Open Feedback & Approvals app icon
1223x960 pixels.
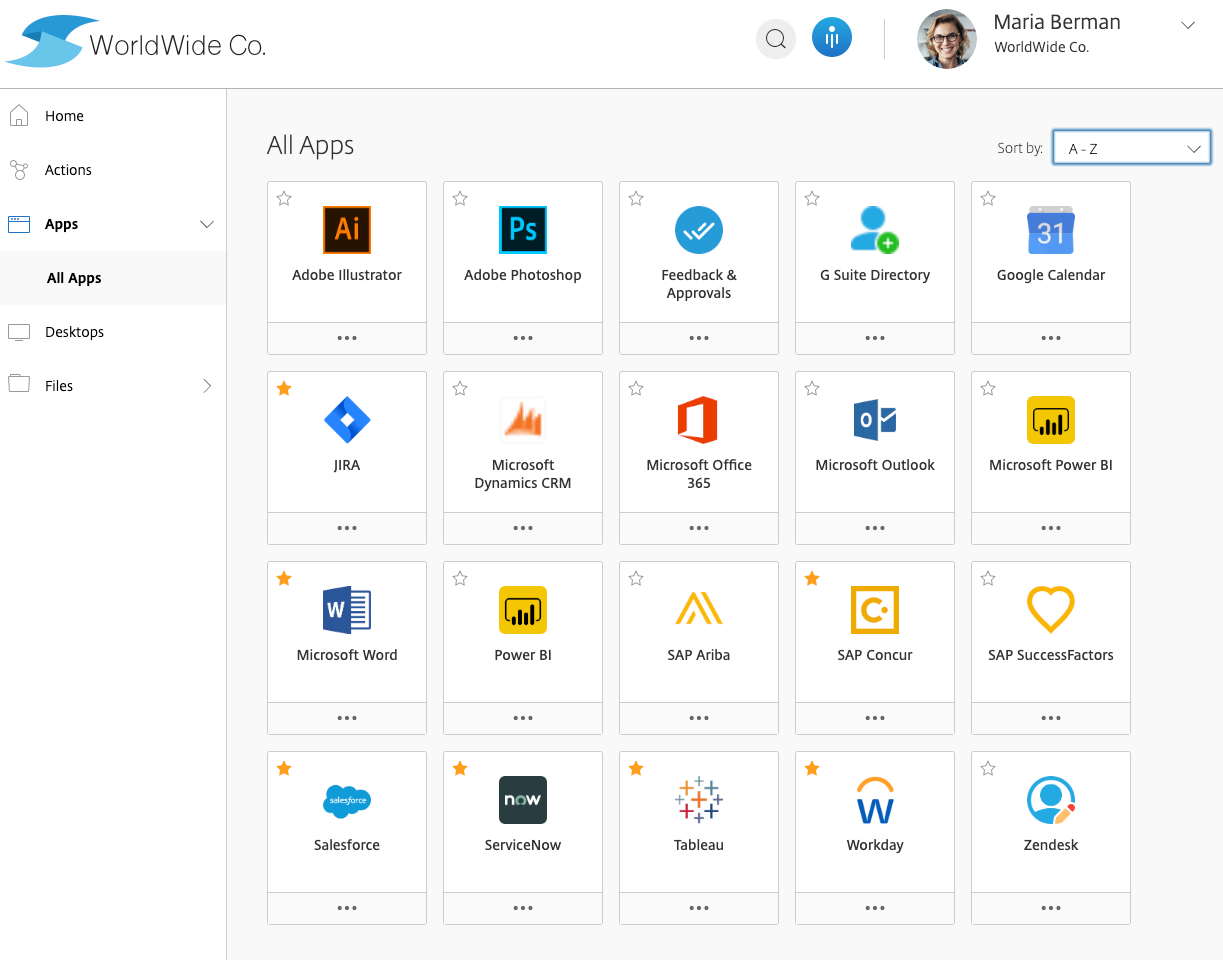[x=699, y=230]
